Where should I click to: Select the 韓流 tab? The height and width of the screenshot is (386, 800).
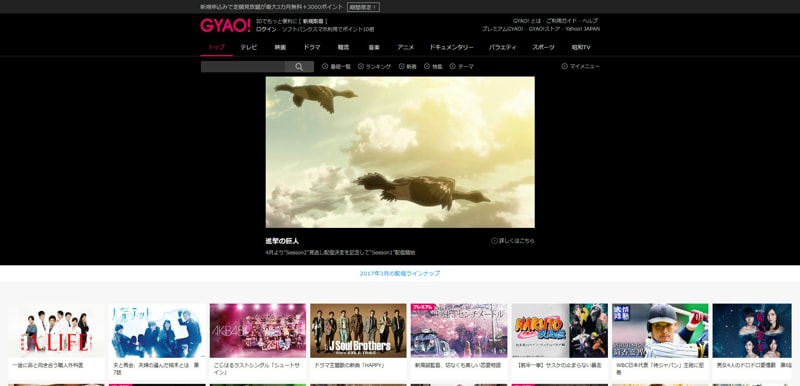point(343,47)
